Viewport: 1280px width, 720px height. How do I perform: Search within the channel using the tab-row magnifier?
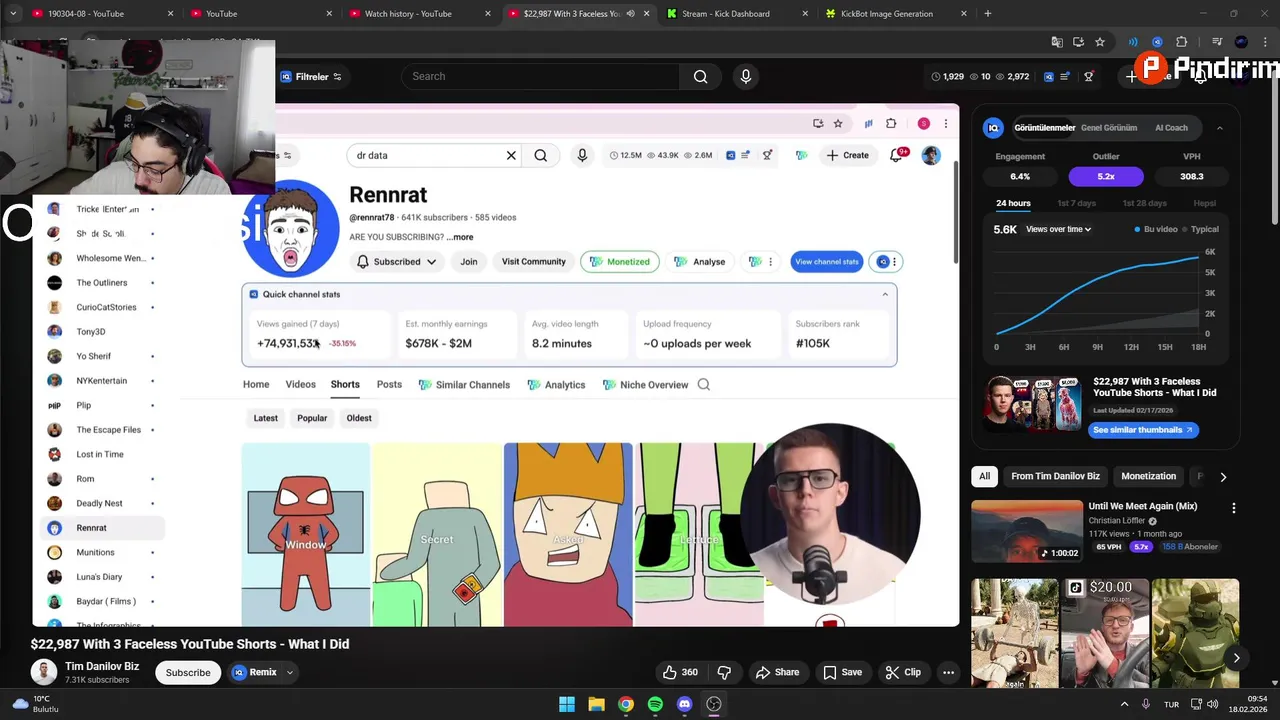(x=703, y=384)
